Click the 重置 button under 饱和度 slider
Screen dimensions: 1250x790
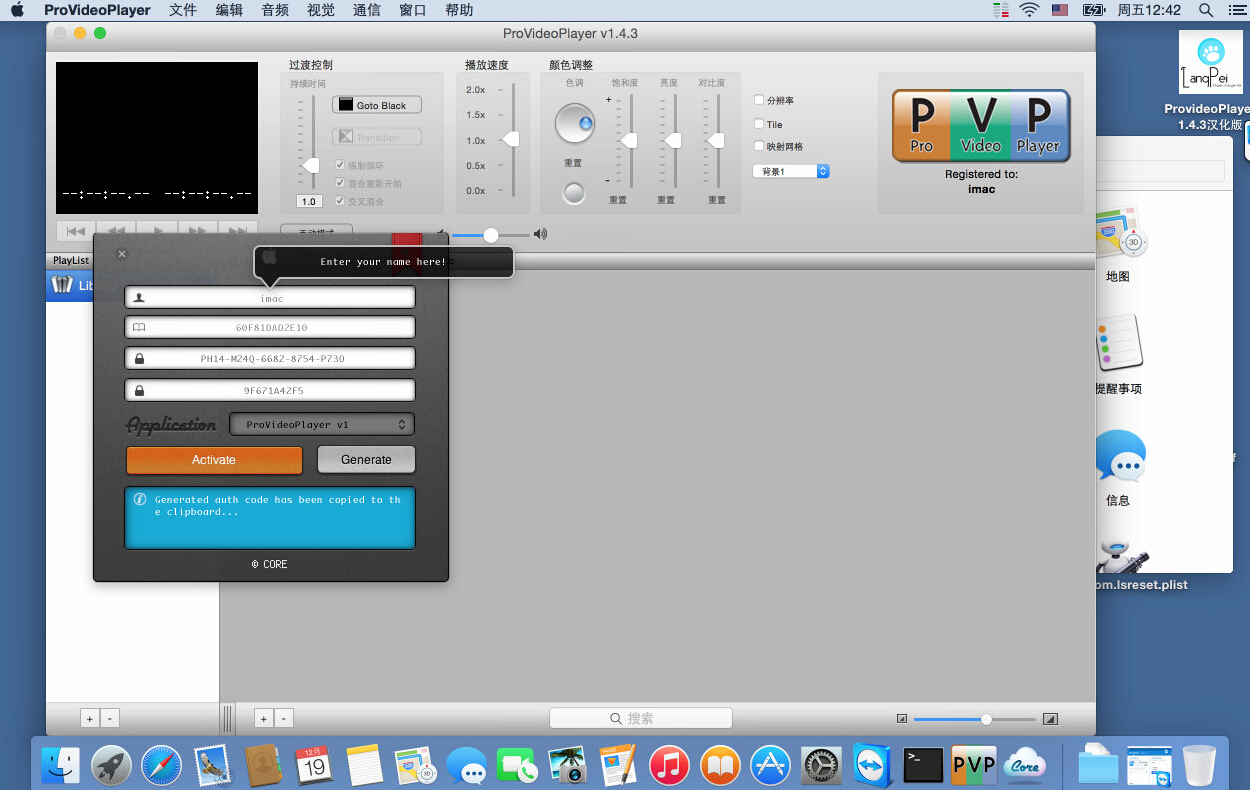click(618, 200)
